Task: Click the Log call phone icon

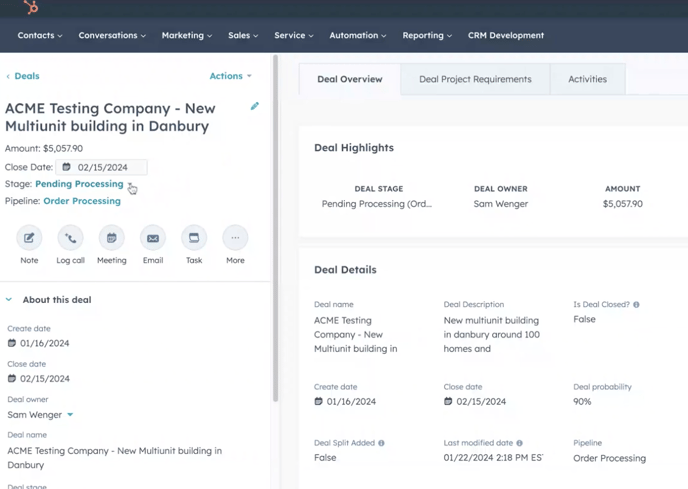Action: click(x=70, y=238)
